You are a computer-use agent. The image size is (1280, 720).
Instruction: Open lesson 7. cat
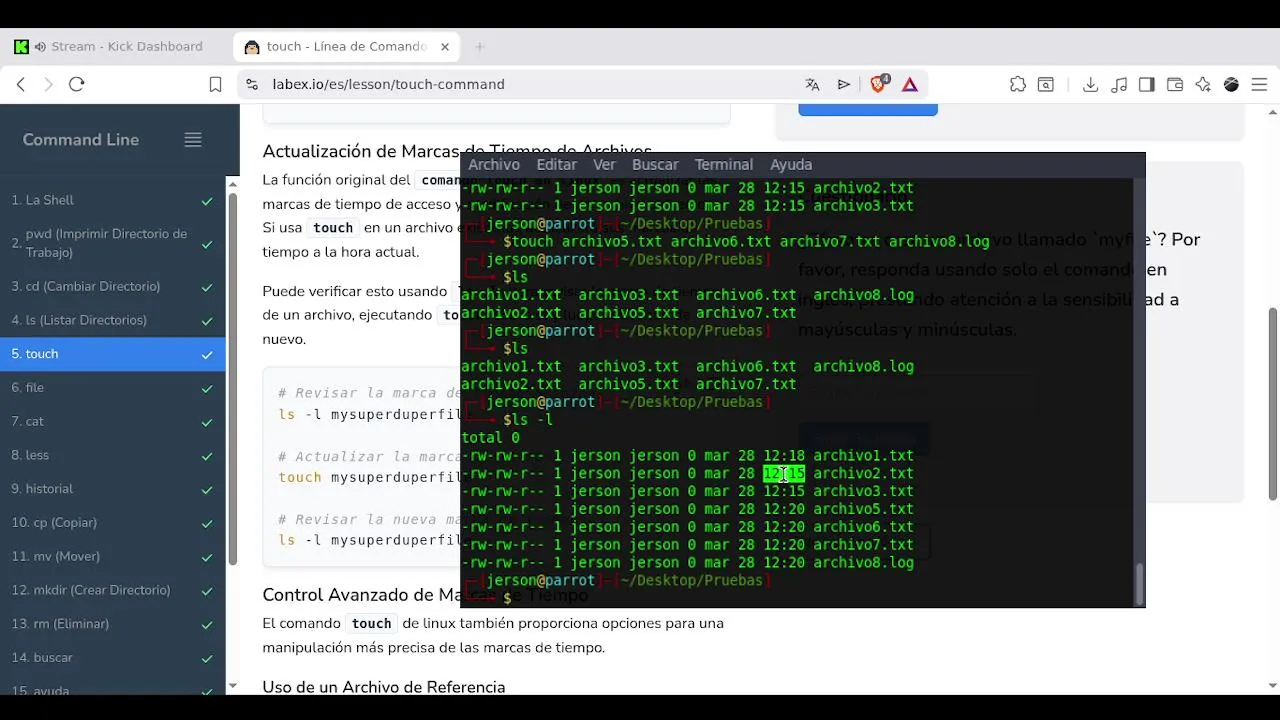[112, 422]
